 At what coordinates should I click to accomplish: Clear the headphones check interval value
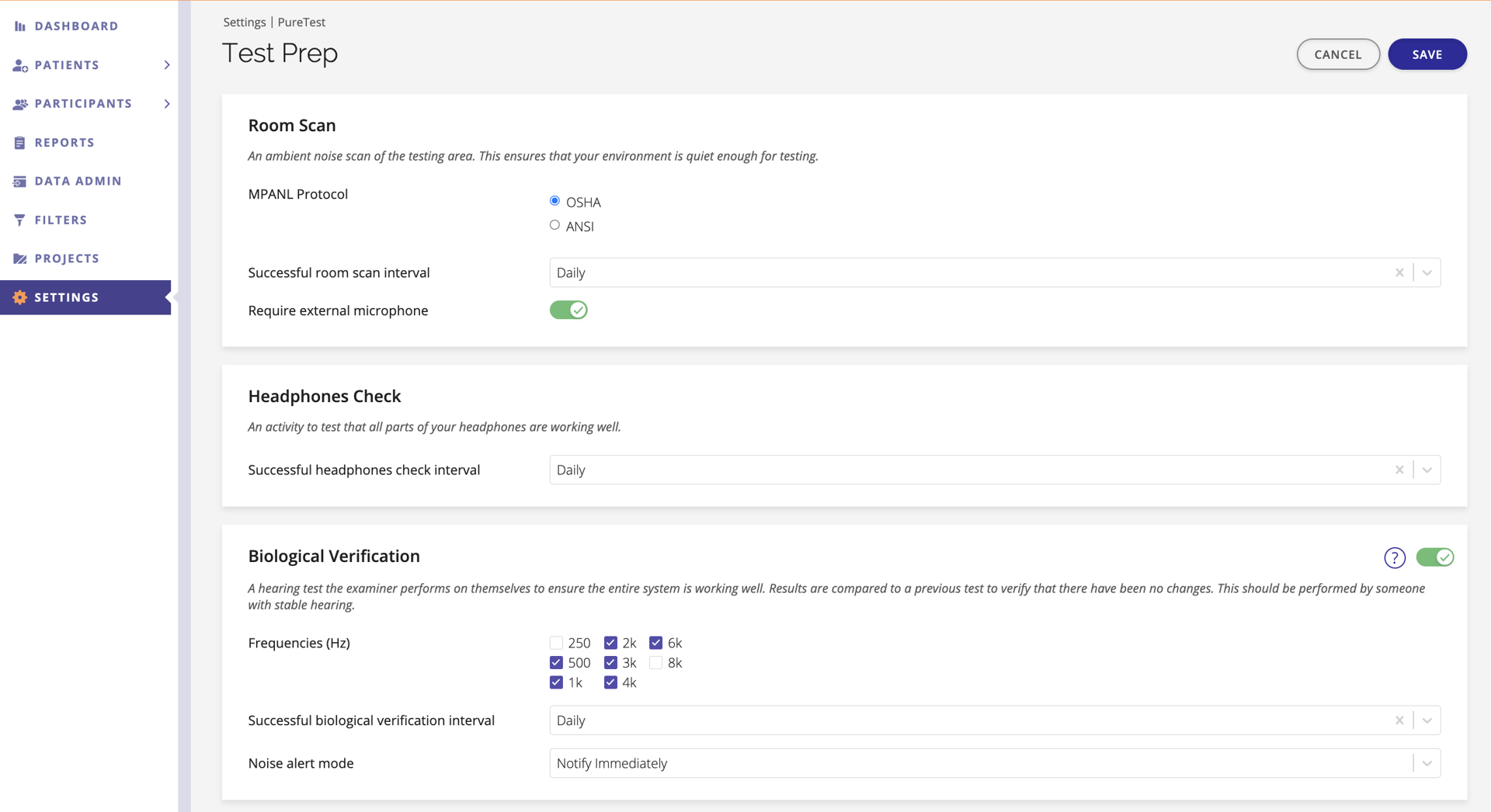pos(1399,470)
